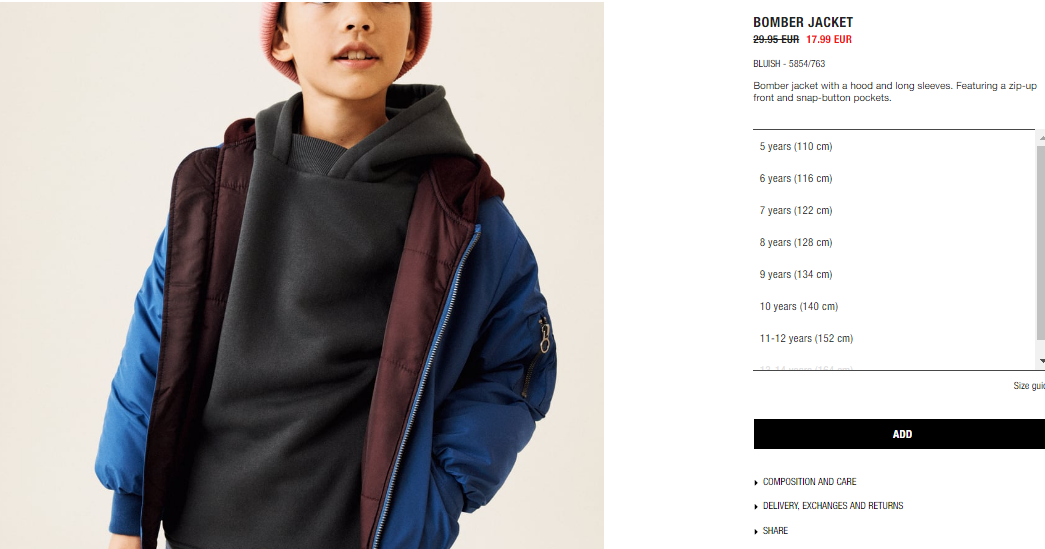Click the Bomber Jacket product title
1045x549 pixels.
803,22
